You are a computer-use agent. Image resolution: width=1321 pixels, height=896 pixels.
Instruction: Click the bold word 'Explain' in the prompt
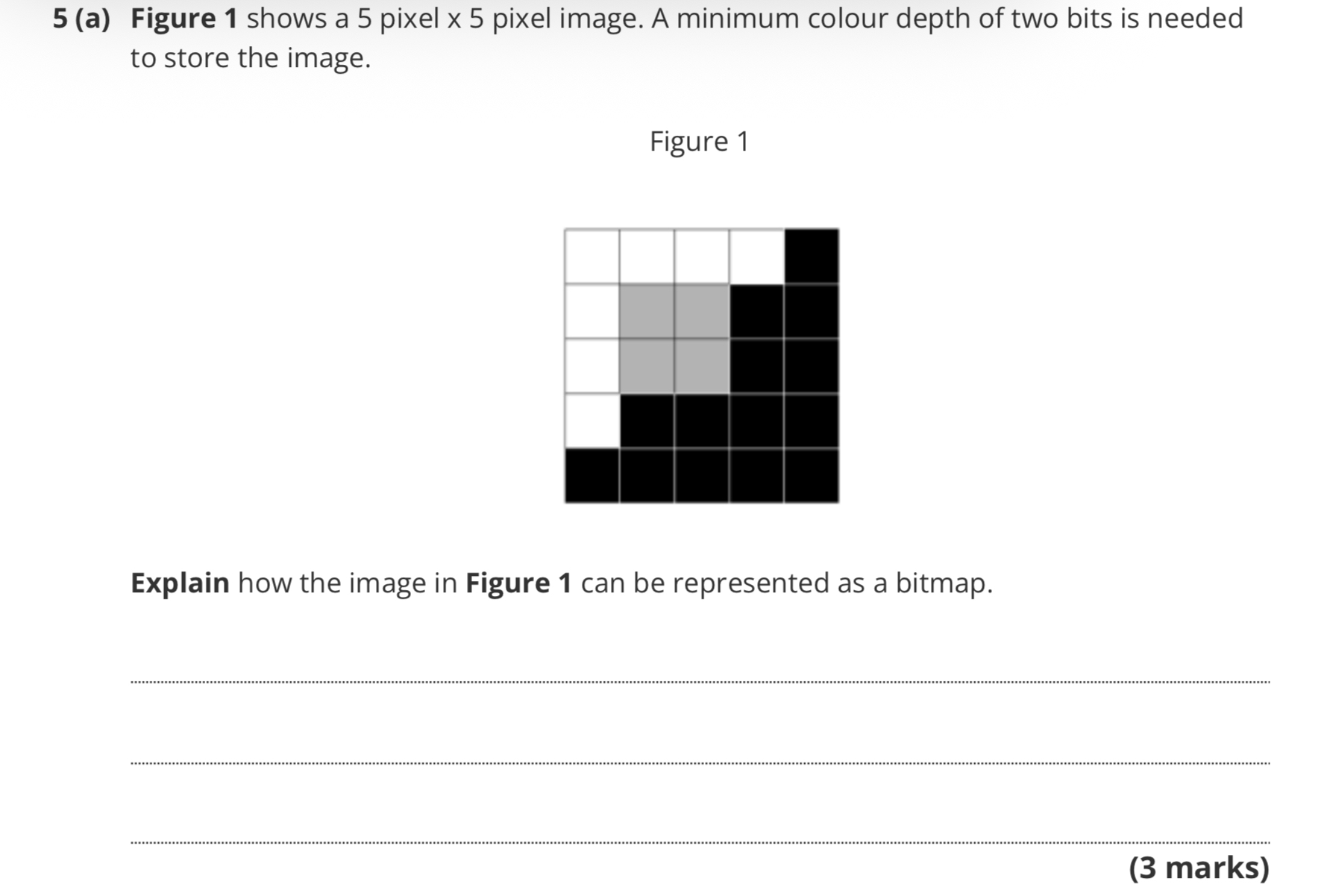180,583
